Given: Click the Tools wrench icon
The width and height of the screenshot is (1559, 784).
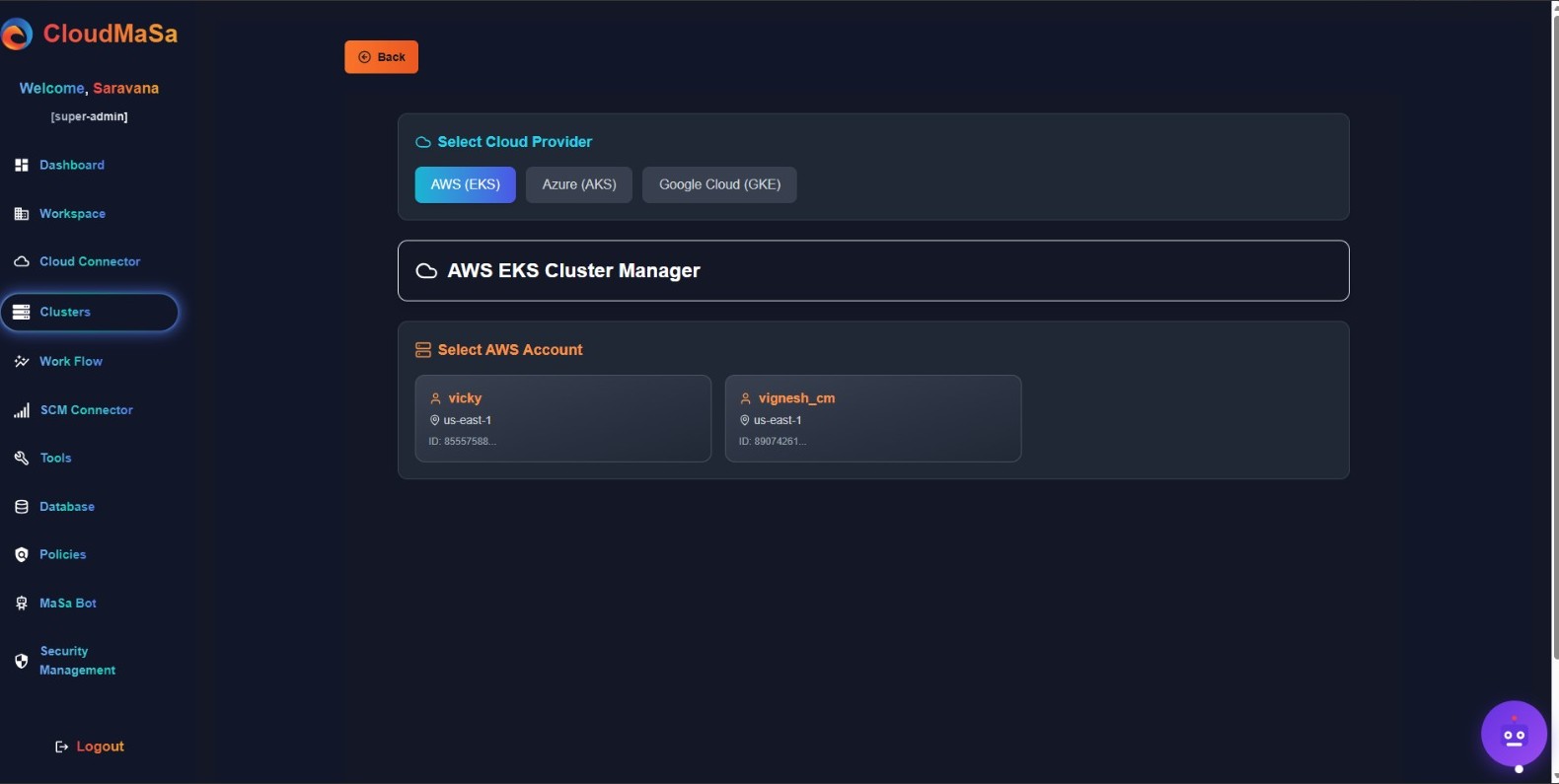Looking at the screenshot, I should 22,459.
